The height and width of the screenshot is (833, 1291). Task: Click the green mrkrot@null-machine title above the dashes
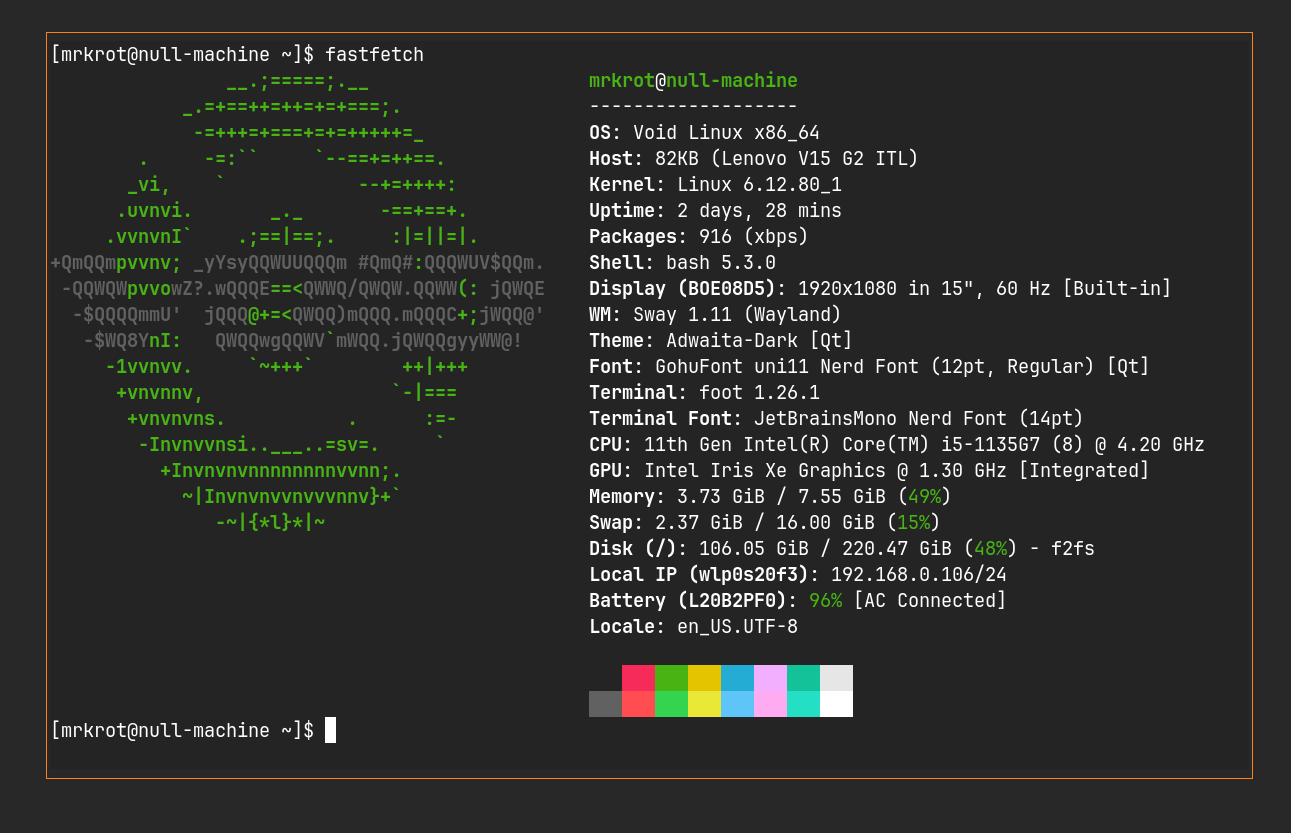tap(693, 81)
